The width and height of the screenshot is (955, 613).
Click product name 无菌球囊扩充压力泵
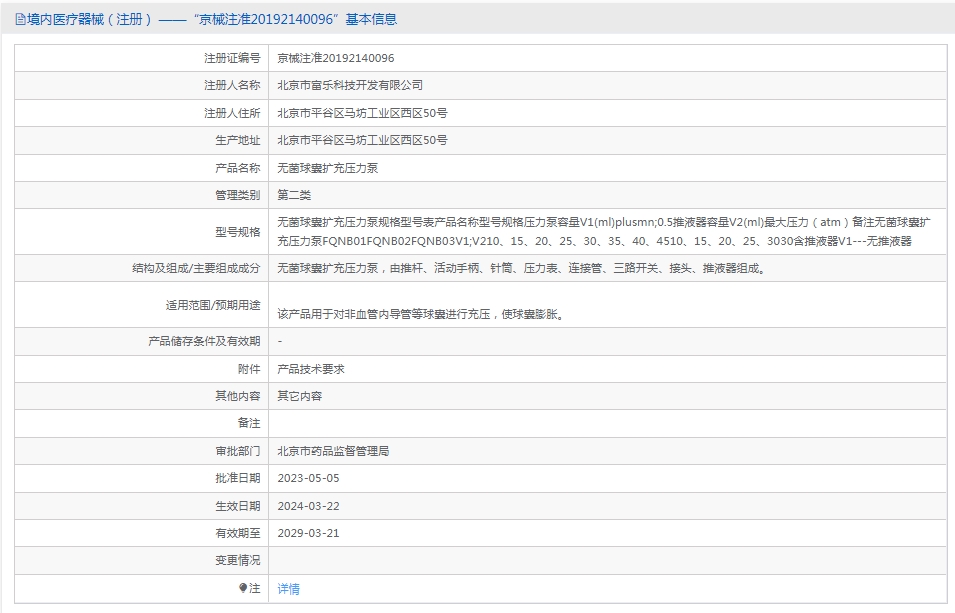click(328, 168)
